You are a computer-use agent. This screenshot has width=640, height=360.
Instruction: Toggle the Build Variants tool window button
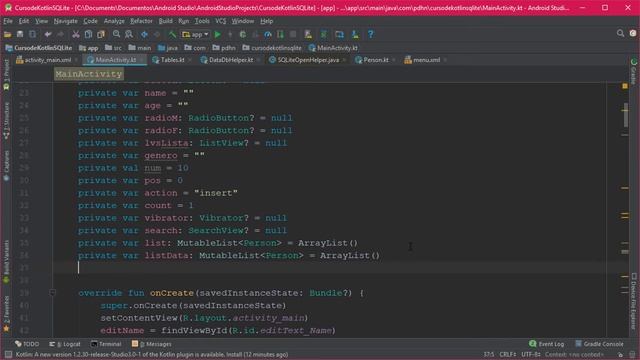coord(6,261)
